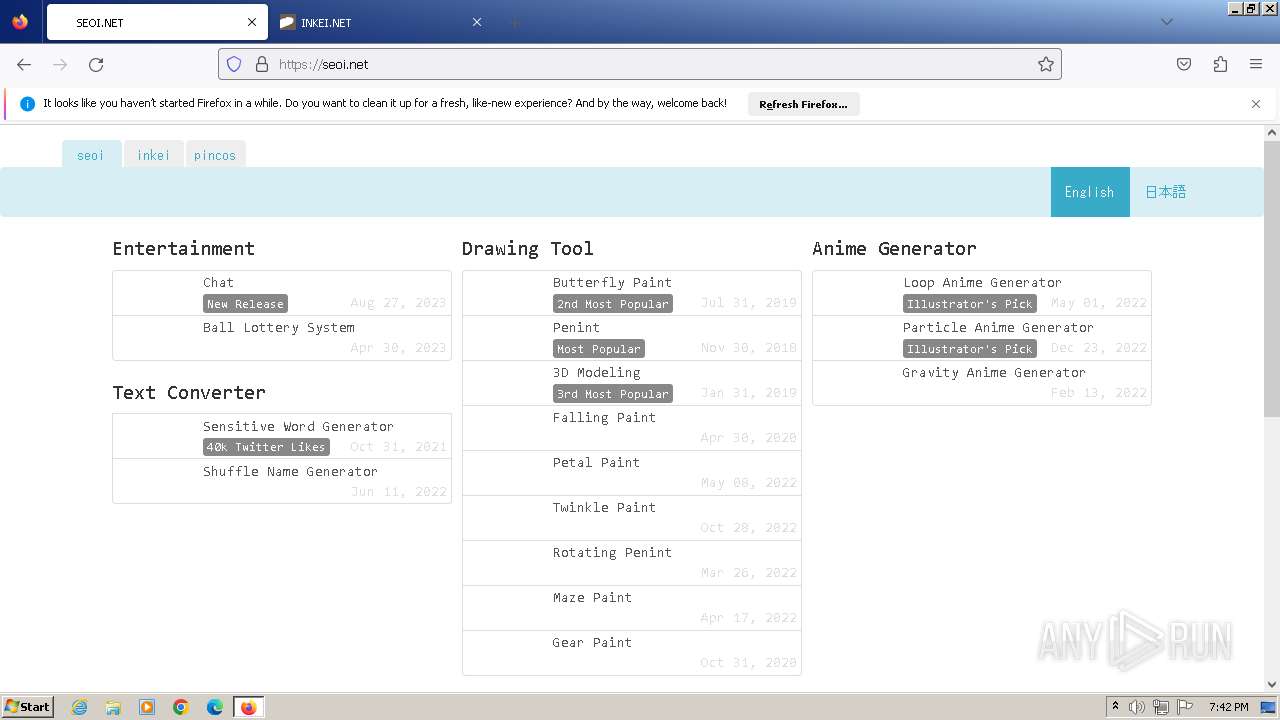Open File Explorer from the taskbar
The height and width of the screenshot is (720, 1280).
pos(113,707)
